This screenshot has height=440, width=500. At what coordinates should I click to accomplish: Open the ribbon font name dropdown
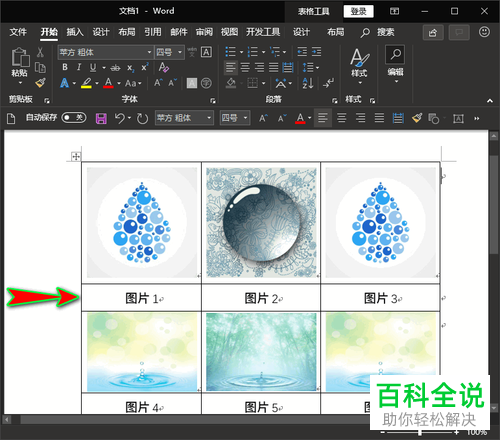tap(149, 52)
